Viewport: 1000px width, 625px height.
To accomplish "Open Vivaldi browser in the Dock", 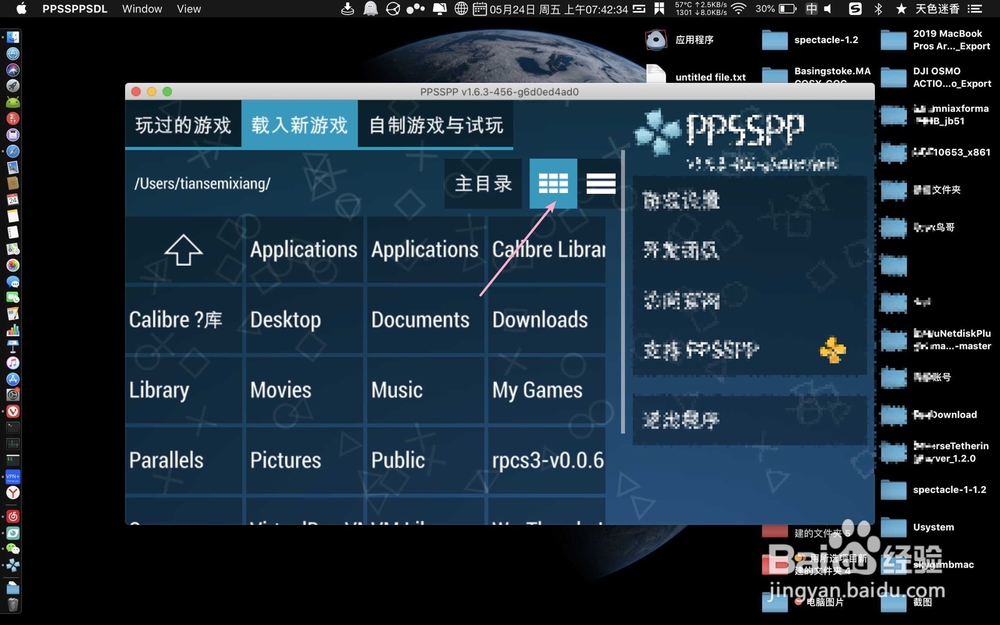I will (13, 411).
